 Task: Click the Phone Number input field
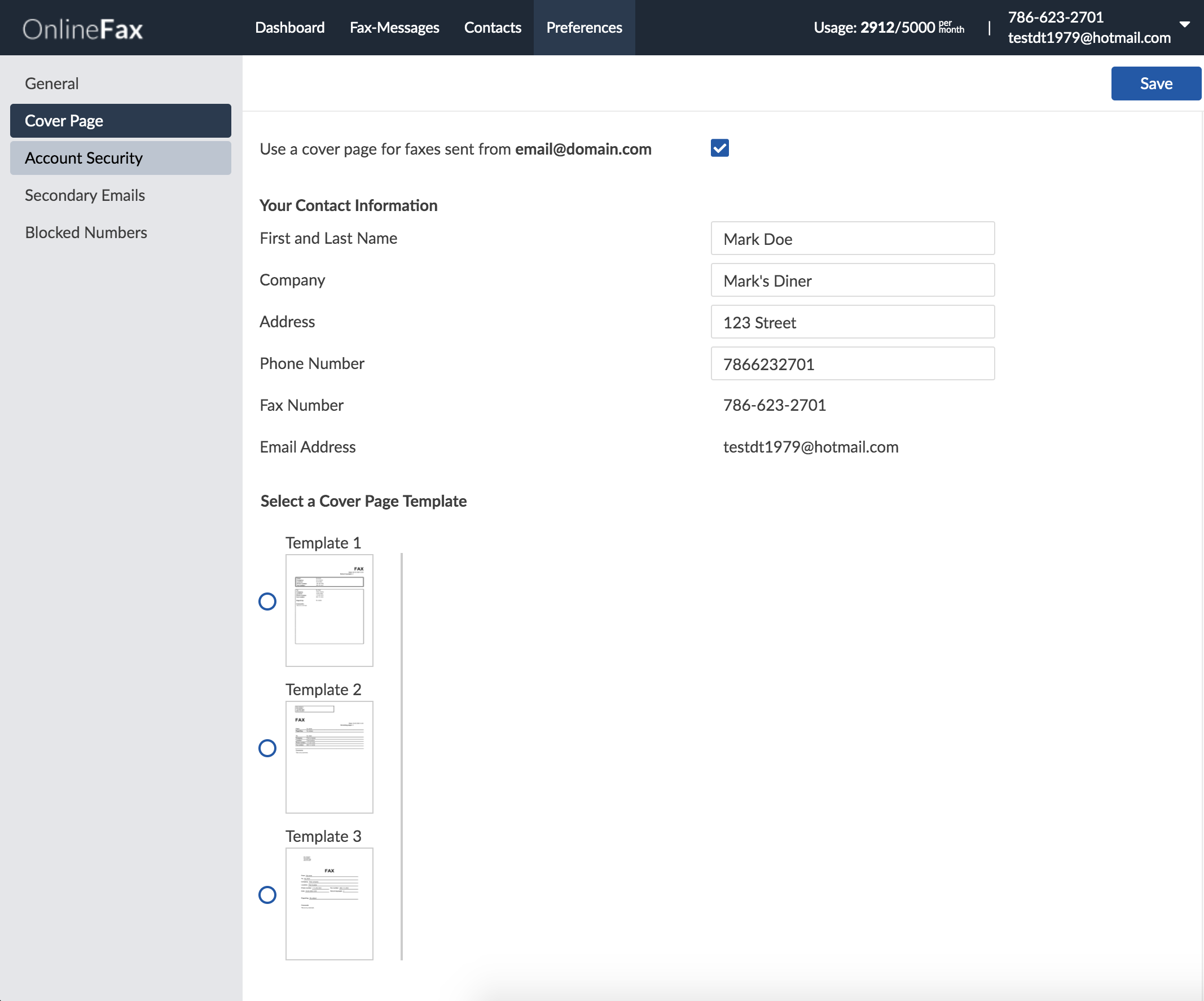(852, 364)
